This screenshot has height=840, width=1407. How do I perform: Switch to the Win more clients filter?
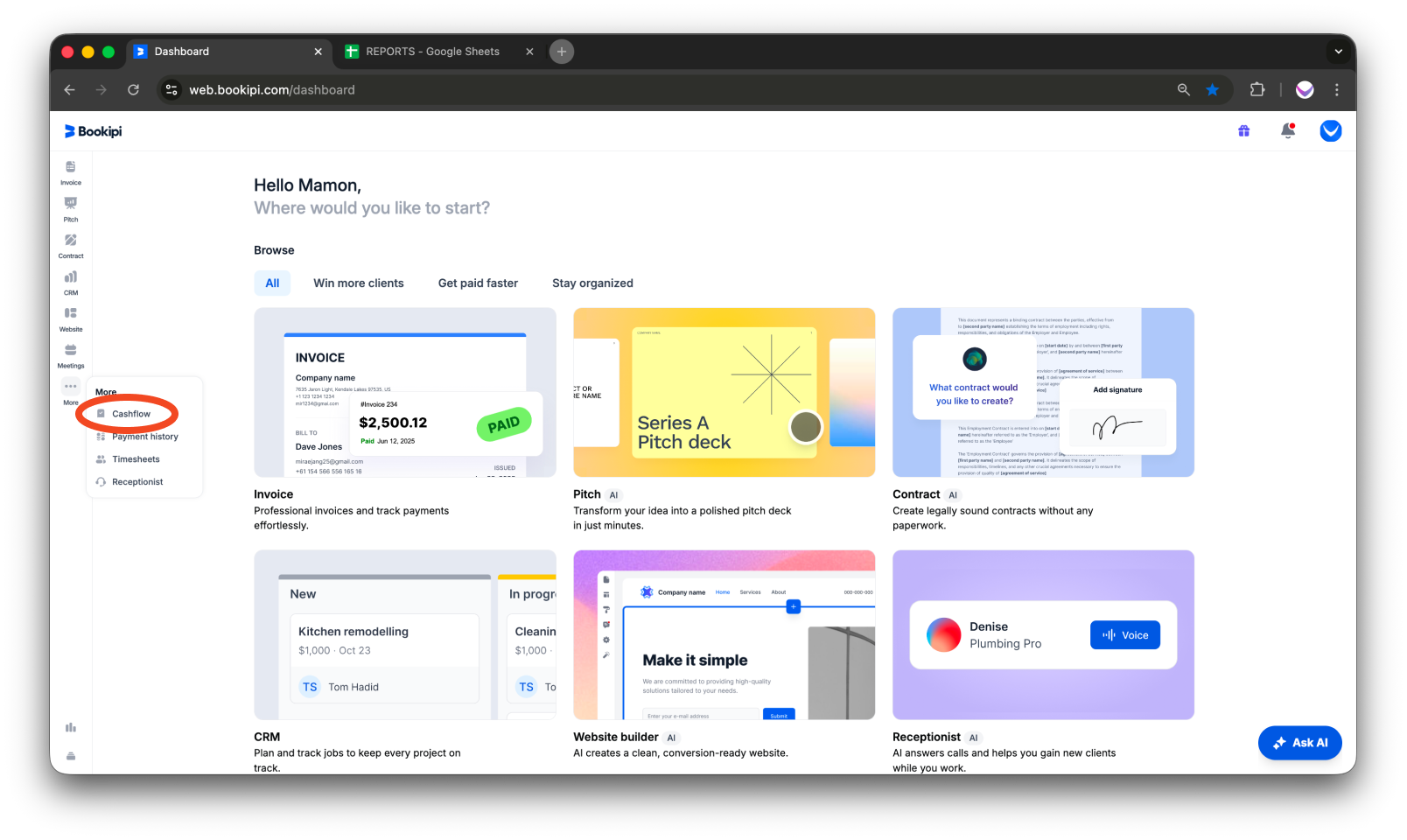[x=358, y=283]
